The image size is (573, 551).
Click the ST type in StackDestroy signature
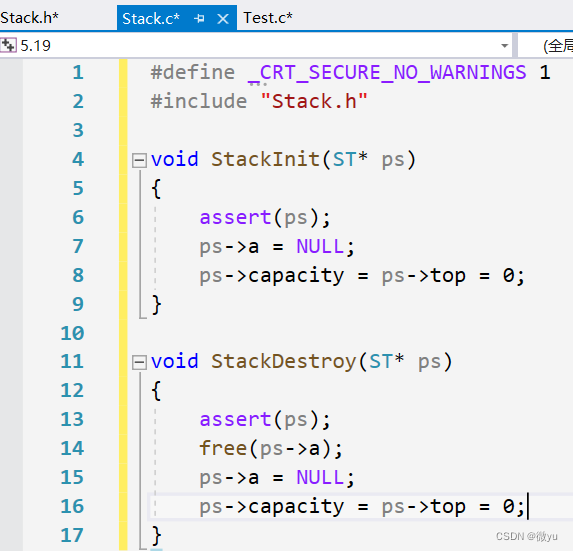381,361
